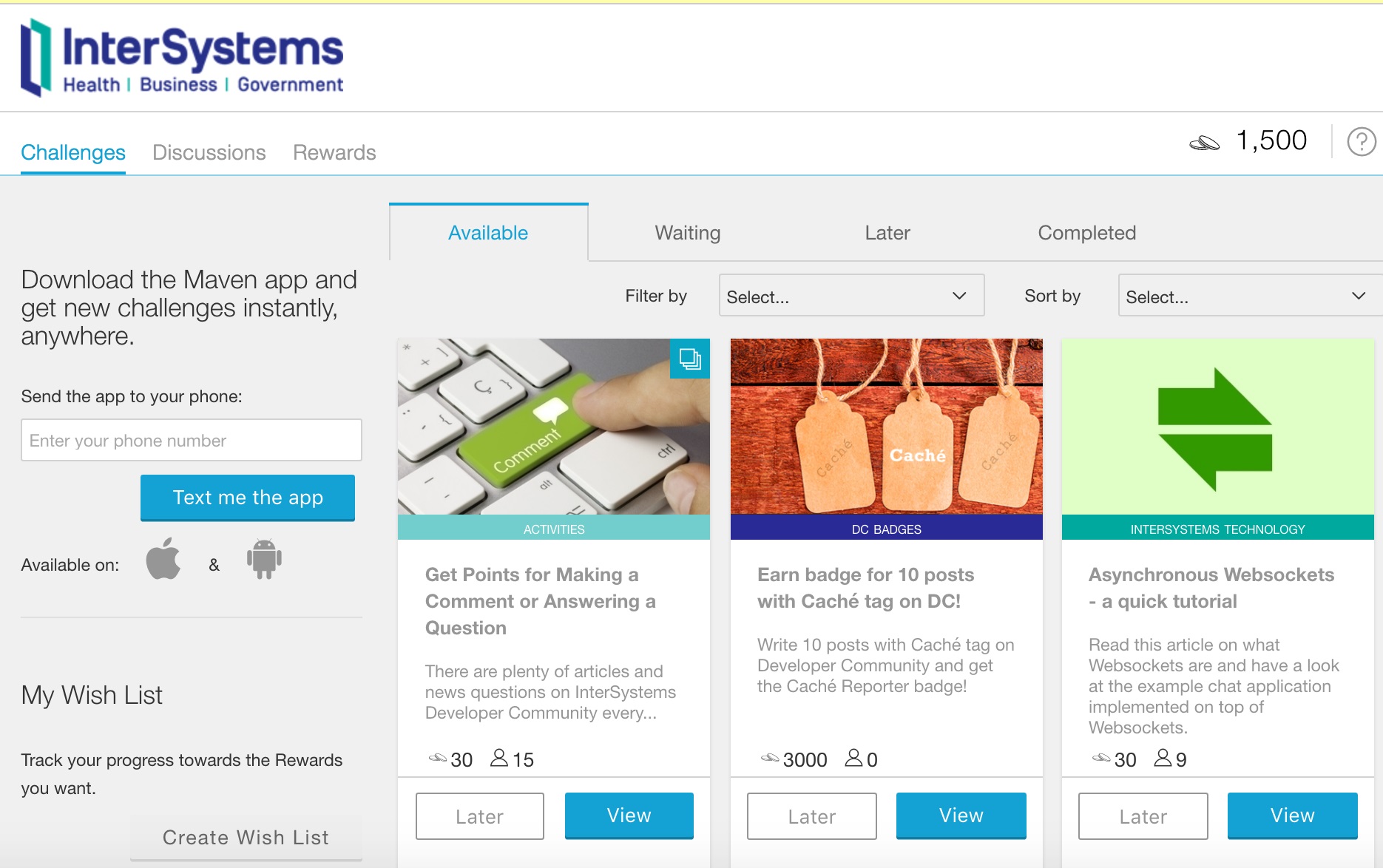The height and width of the screenshot is (868, 1383).
Task: View the Caché badge challenge
Action: pos(961,816)
